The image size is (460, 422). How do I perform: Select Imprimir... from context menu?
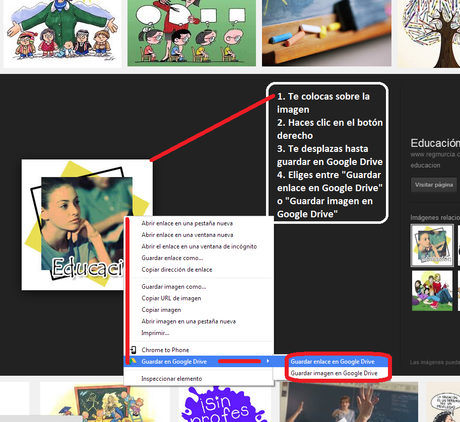click(155, 333)
